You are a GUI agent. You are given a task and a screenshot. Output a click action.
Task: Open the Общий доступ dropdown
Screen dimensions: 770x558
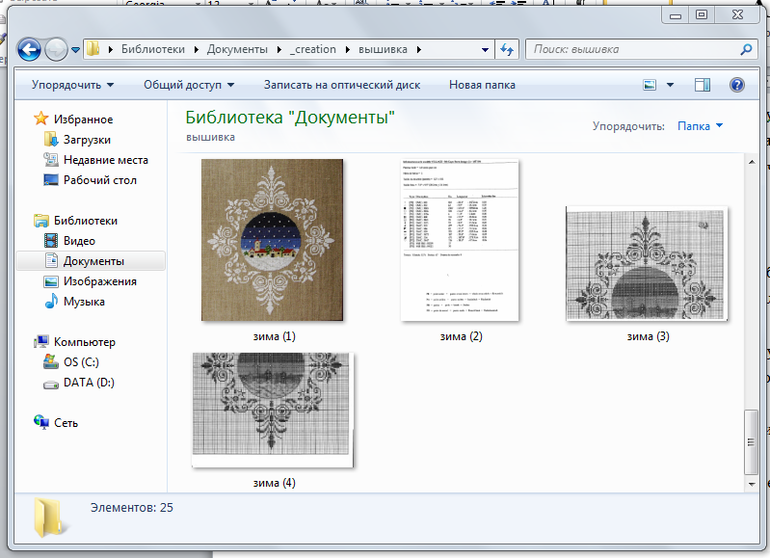click(x=188, y=85)
